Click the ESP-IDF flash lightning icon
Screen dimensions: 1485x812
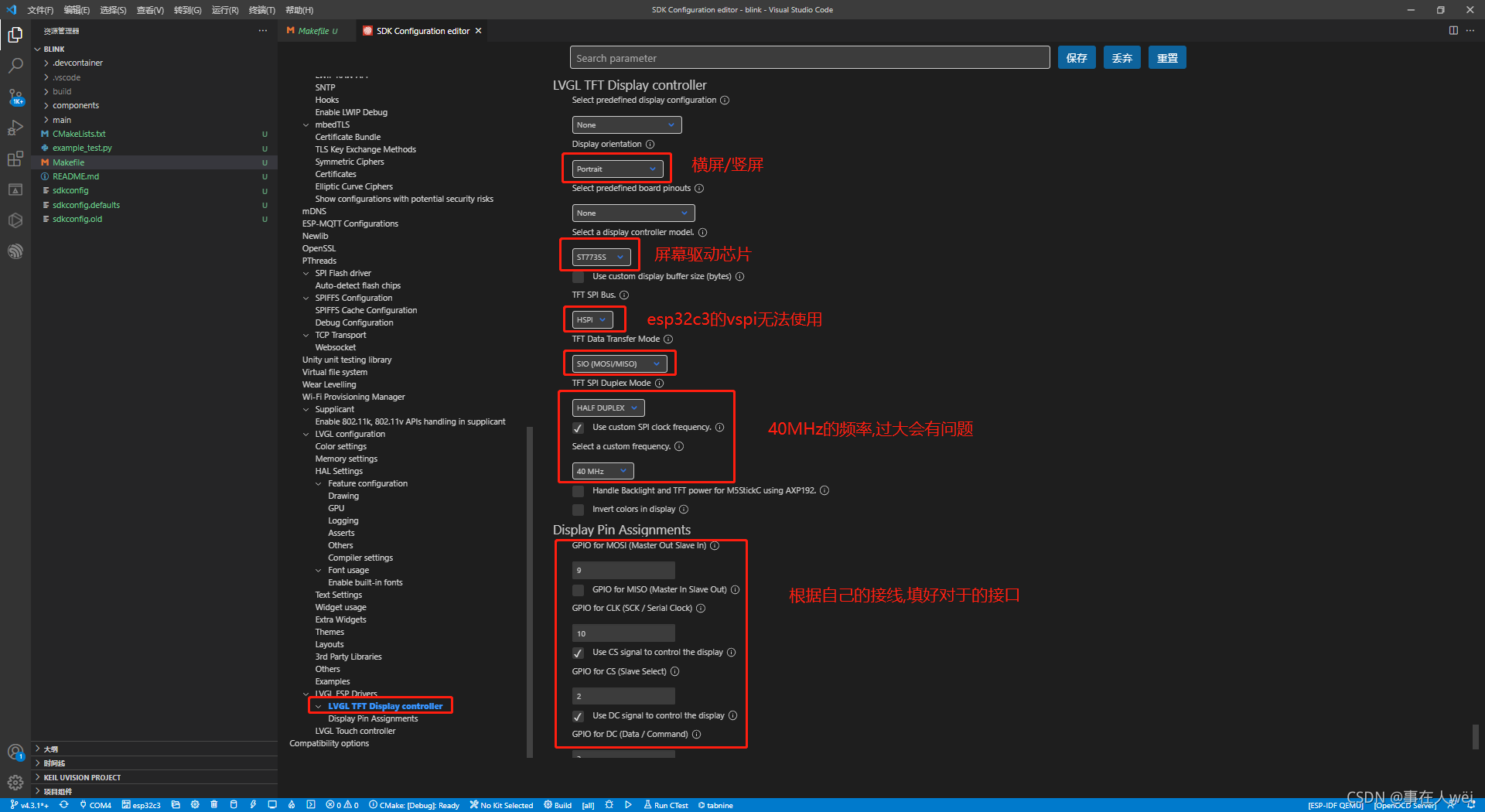point(253,805)
